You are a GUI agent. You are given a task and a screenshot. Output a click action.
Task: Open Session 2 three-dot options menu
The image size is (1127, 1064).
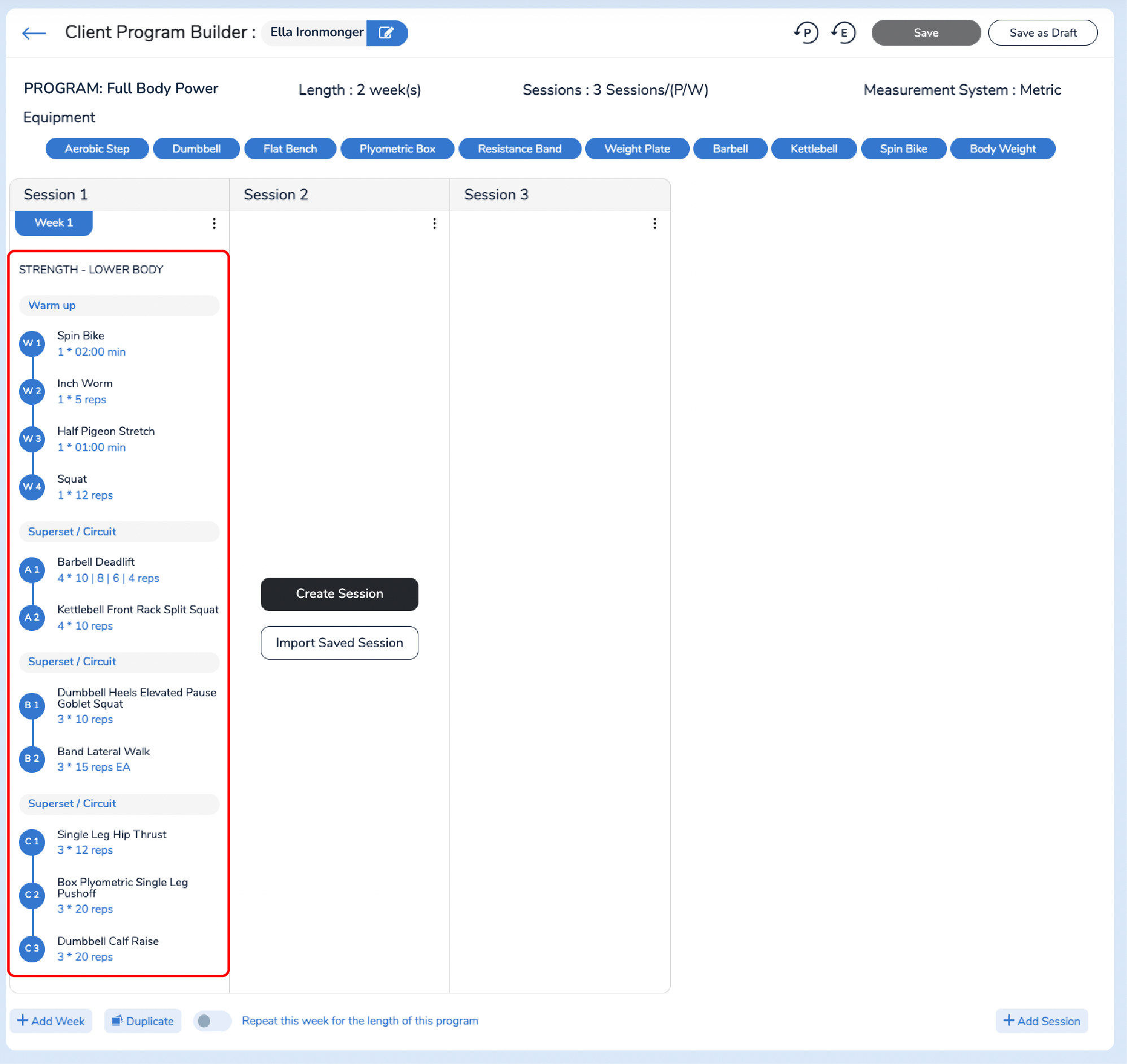click(x=435, y=224)
